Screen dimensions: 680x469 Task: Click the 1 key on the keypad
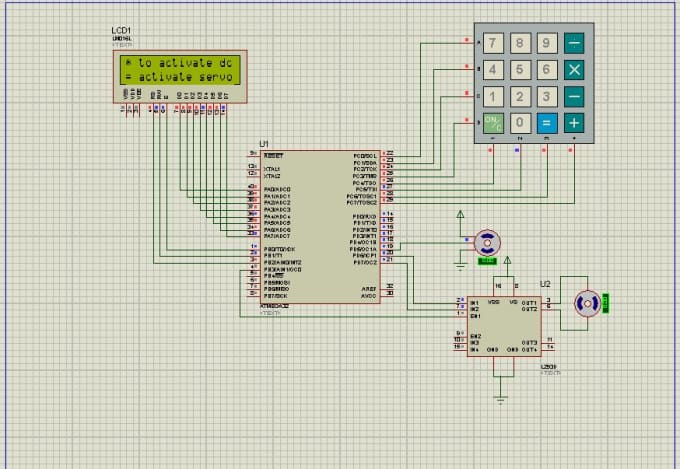pyautogui.click(x=493, y=96)
